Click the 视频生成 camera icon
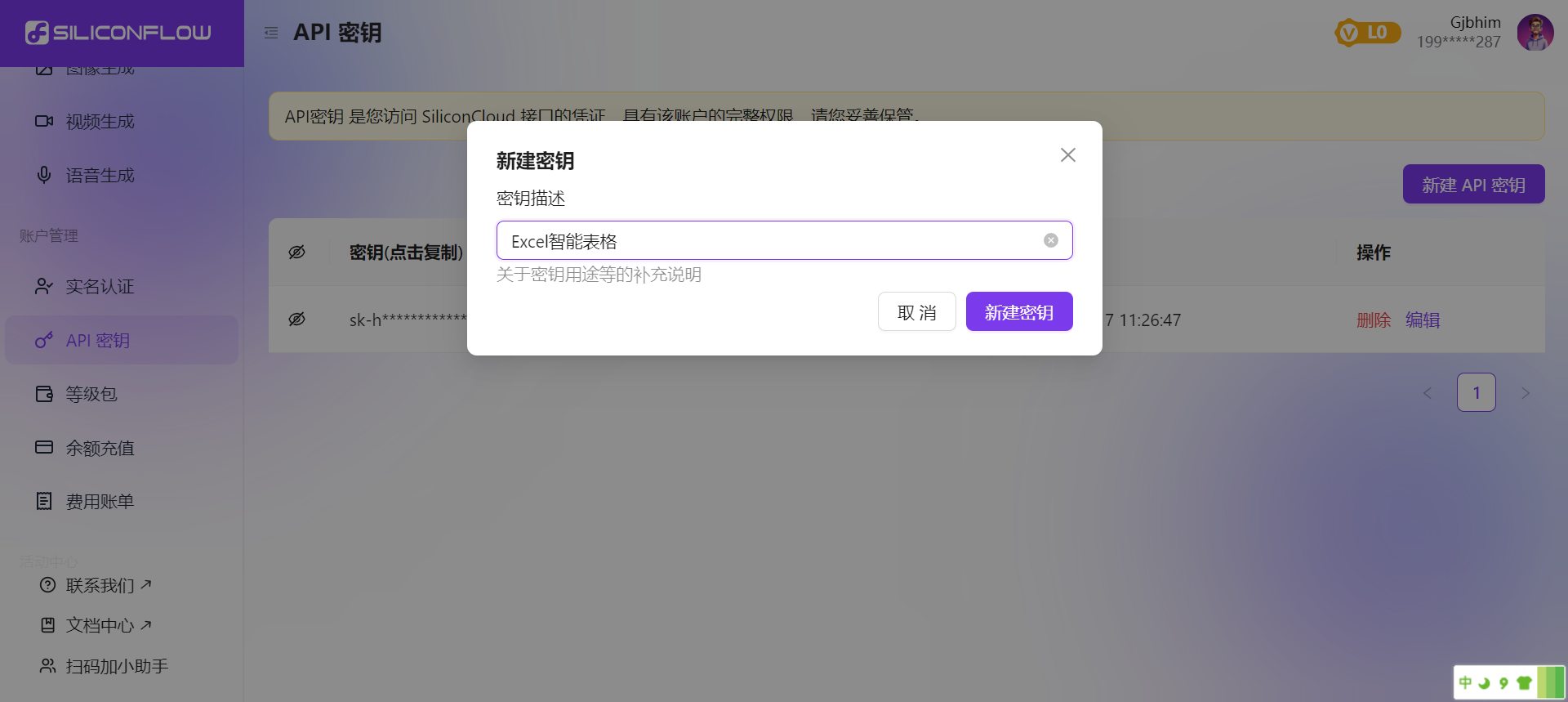 (44, 121)
